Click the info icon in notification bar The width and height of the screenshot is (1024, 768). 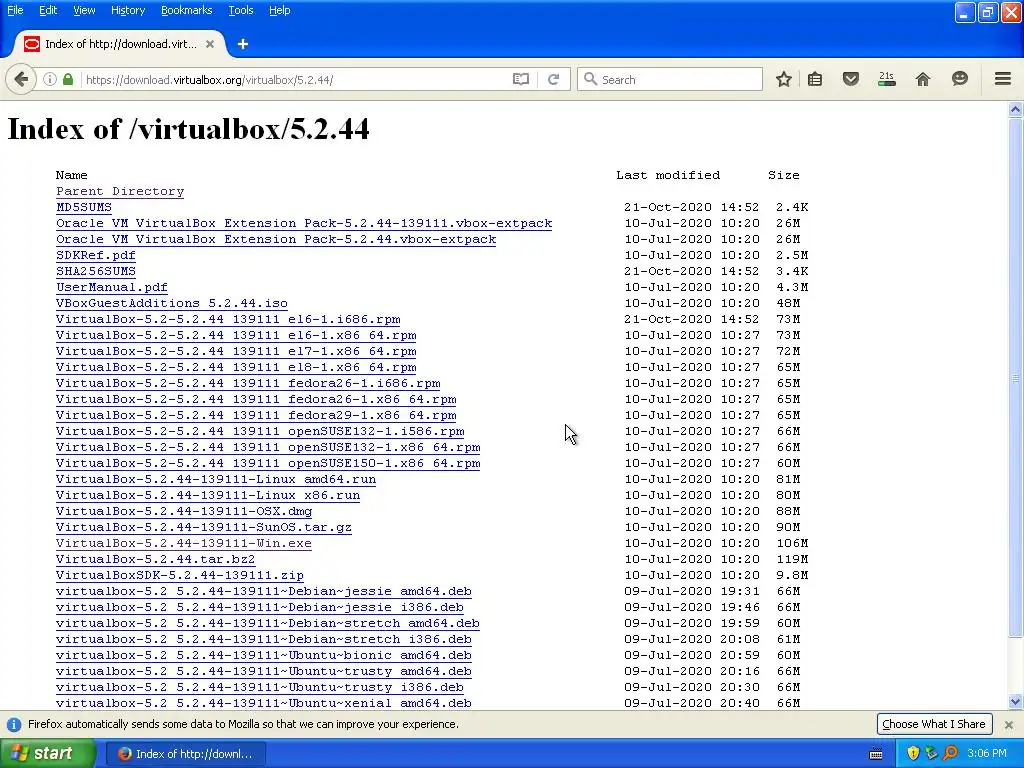tap(13, 724)
